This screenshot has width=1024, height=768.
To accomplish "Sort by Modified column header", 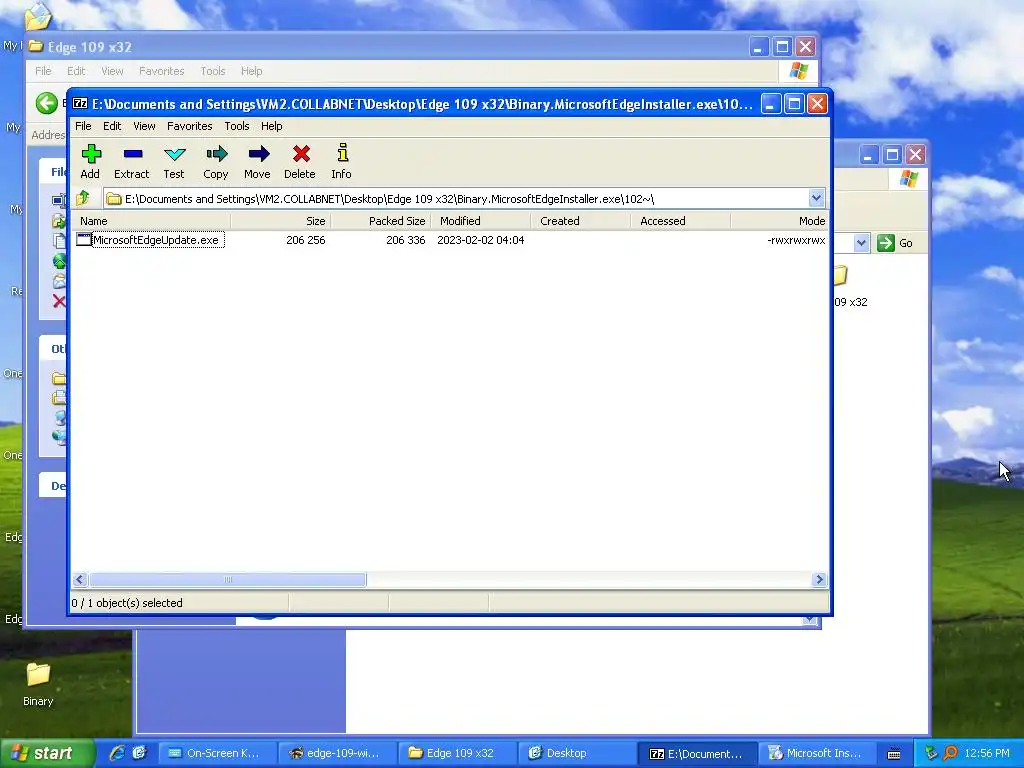I will (x=481, y=221).
